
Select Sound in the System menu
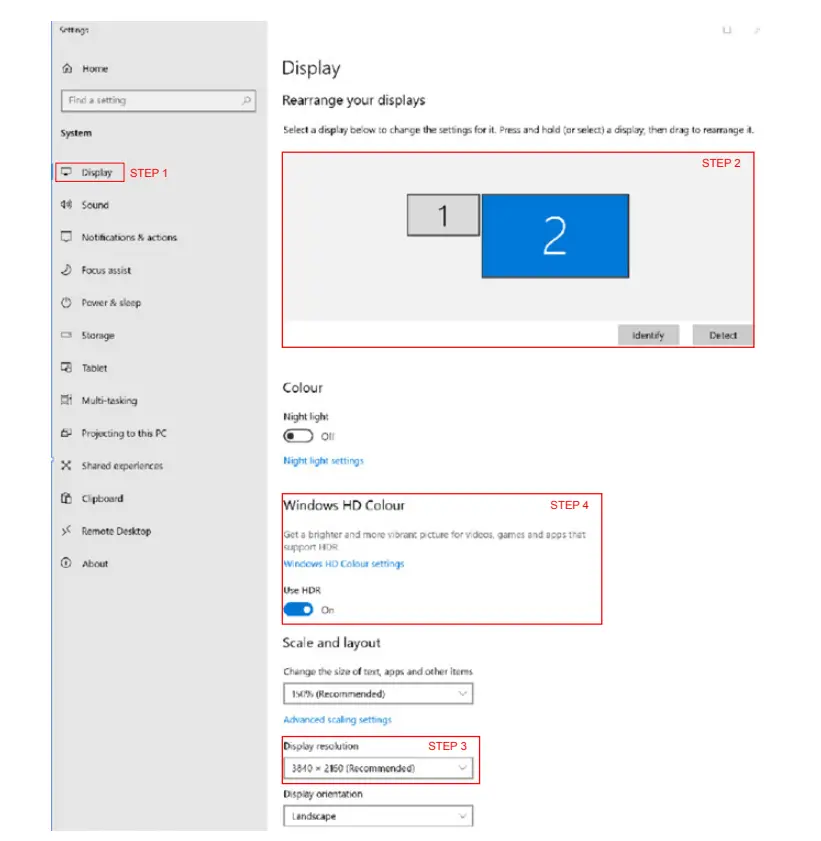point(95,205)
